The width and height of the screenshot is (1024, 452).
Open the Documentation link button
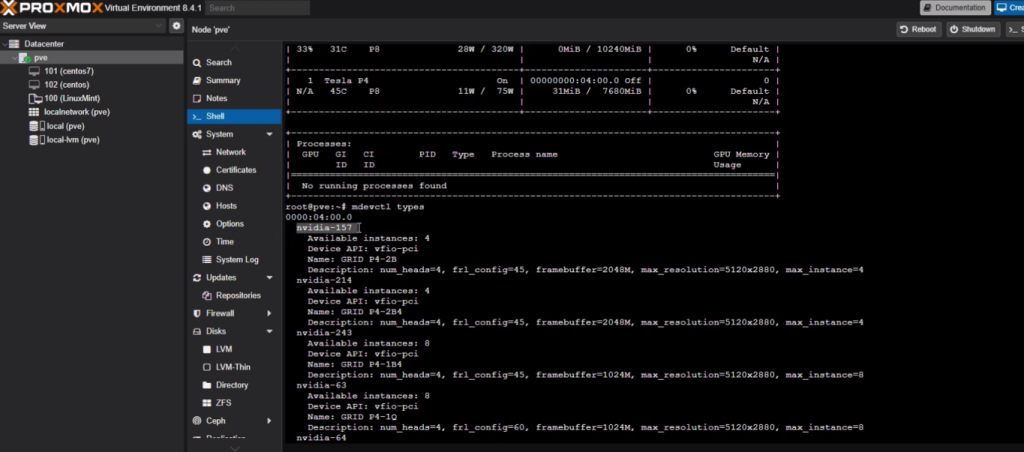954,8
